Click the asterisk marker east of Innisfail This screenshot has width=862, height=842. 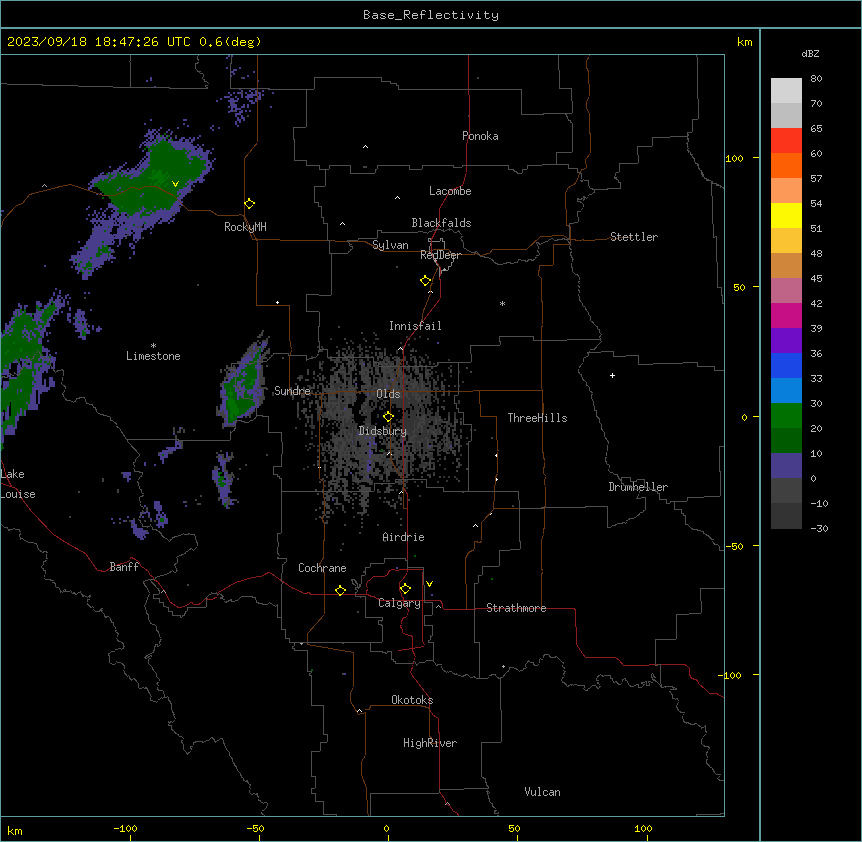502,303
